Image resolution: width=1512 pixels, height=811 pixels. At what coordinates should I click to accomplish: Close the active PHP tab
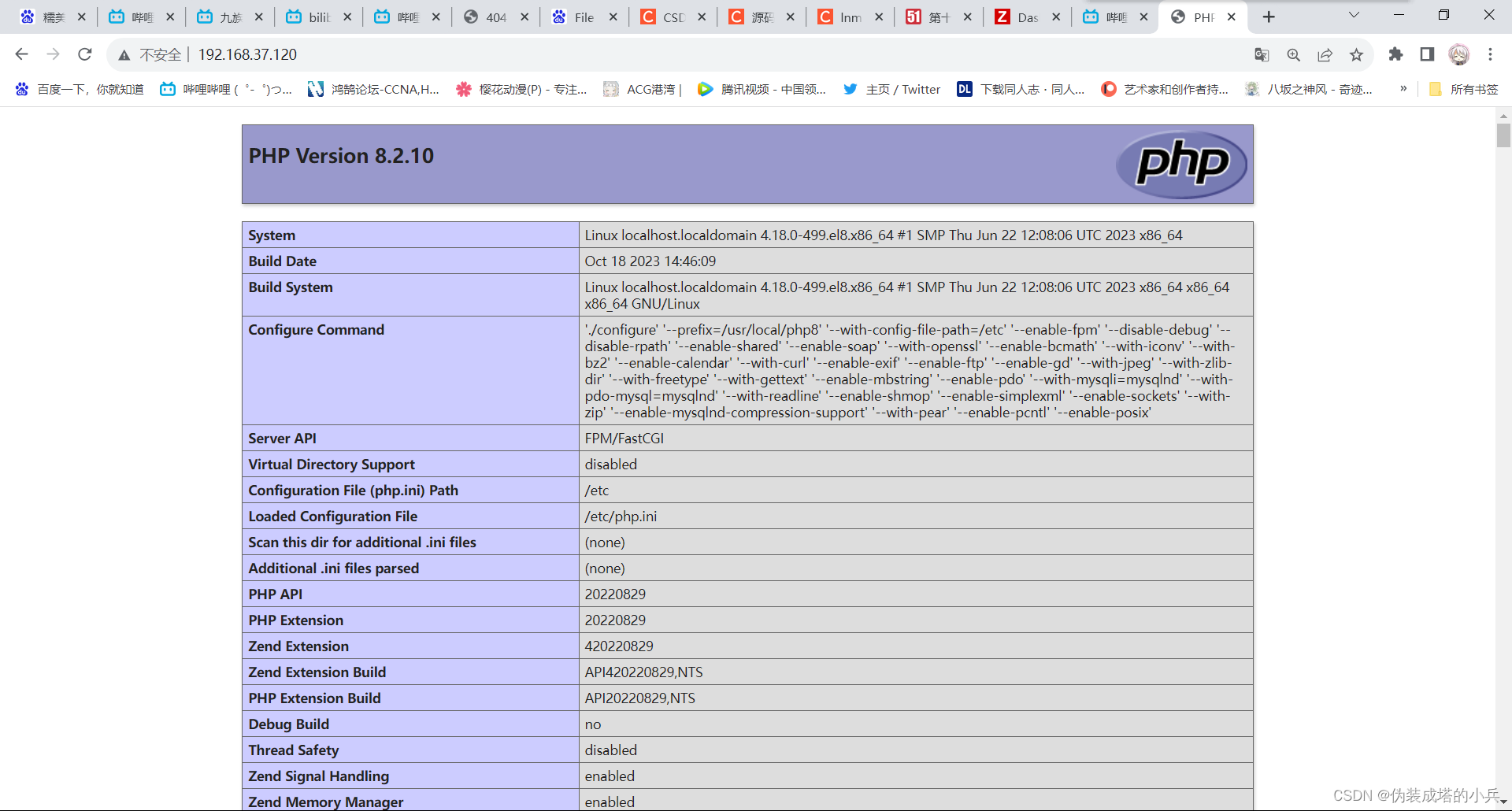1232,17
